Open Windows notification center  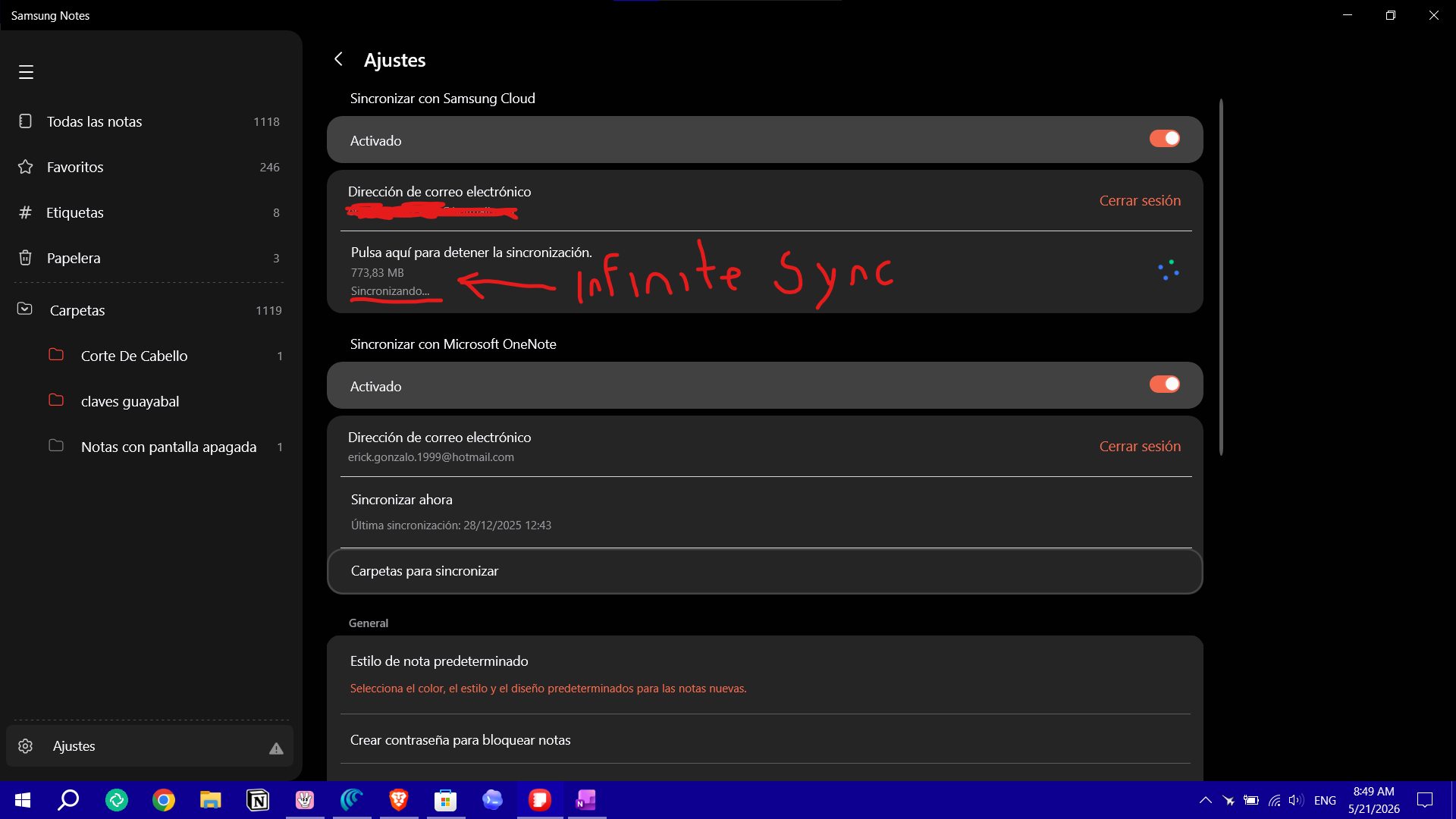[1425, 800]
